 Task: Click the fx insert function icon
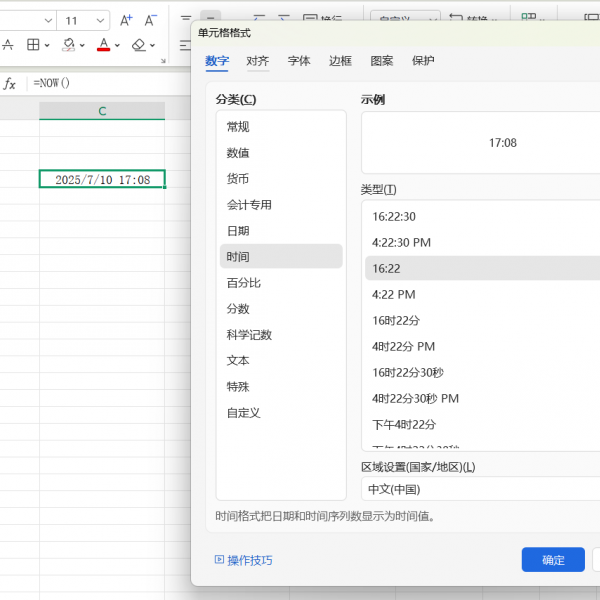pos(10,84)
